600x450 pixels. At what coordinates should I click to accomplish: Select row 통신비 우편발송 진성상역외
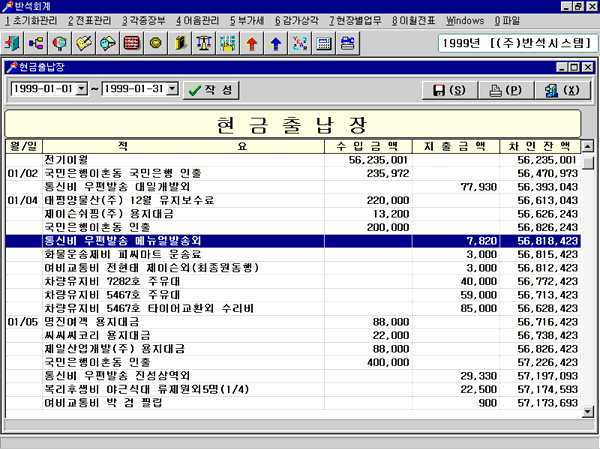pos(293,376)
